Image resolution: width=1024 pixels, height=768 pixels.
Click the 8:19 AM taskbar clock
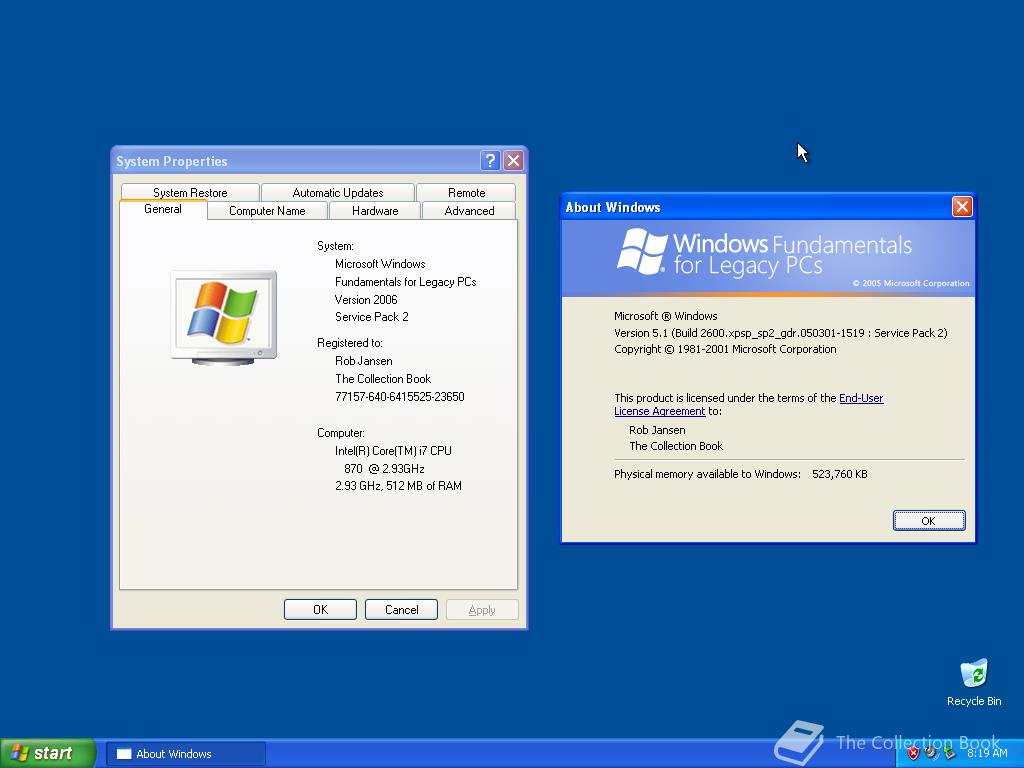(x=987, y=753)
